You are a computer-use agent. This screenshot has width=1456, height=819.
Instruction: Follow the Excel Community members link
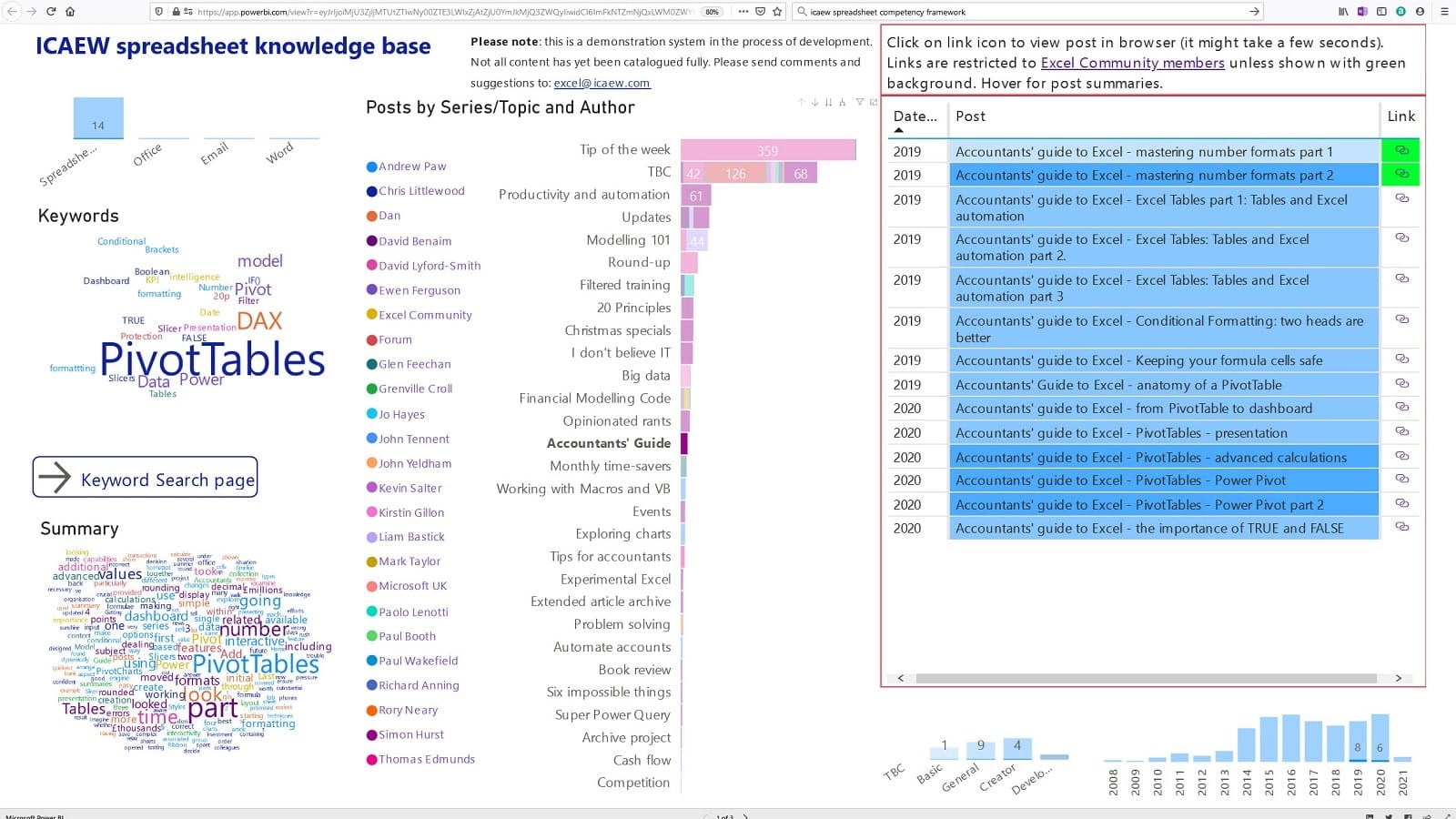(1132, 63)
